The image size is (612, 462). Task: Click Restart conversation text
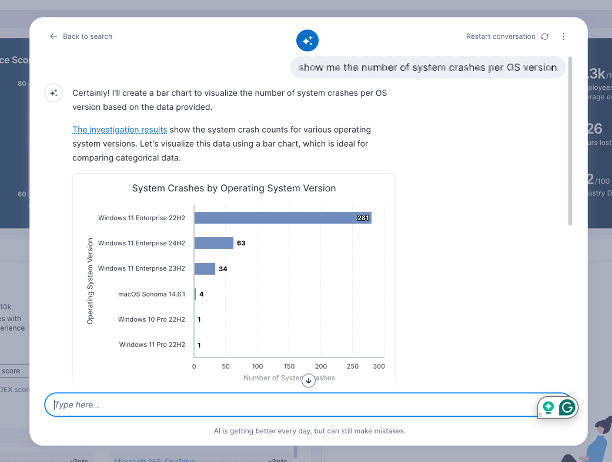(x=500, y=37)
